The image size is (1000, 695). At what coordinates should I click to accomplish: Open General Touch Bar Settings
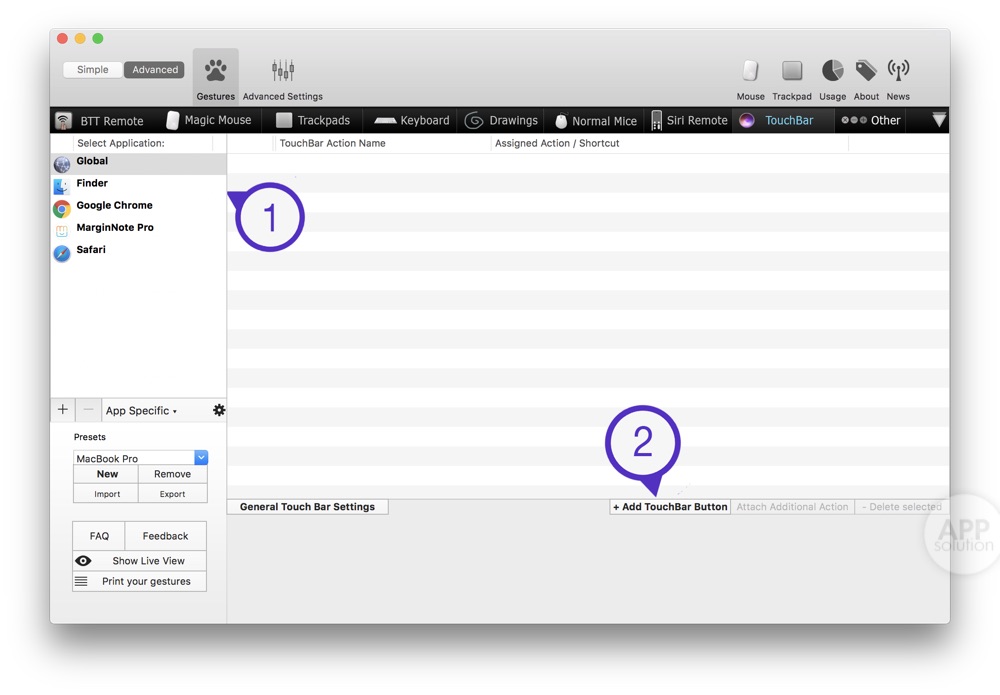tap(307, 507)
